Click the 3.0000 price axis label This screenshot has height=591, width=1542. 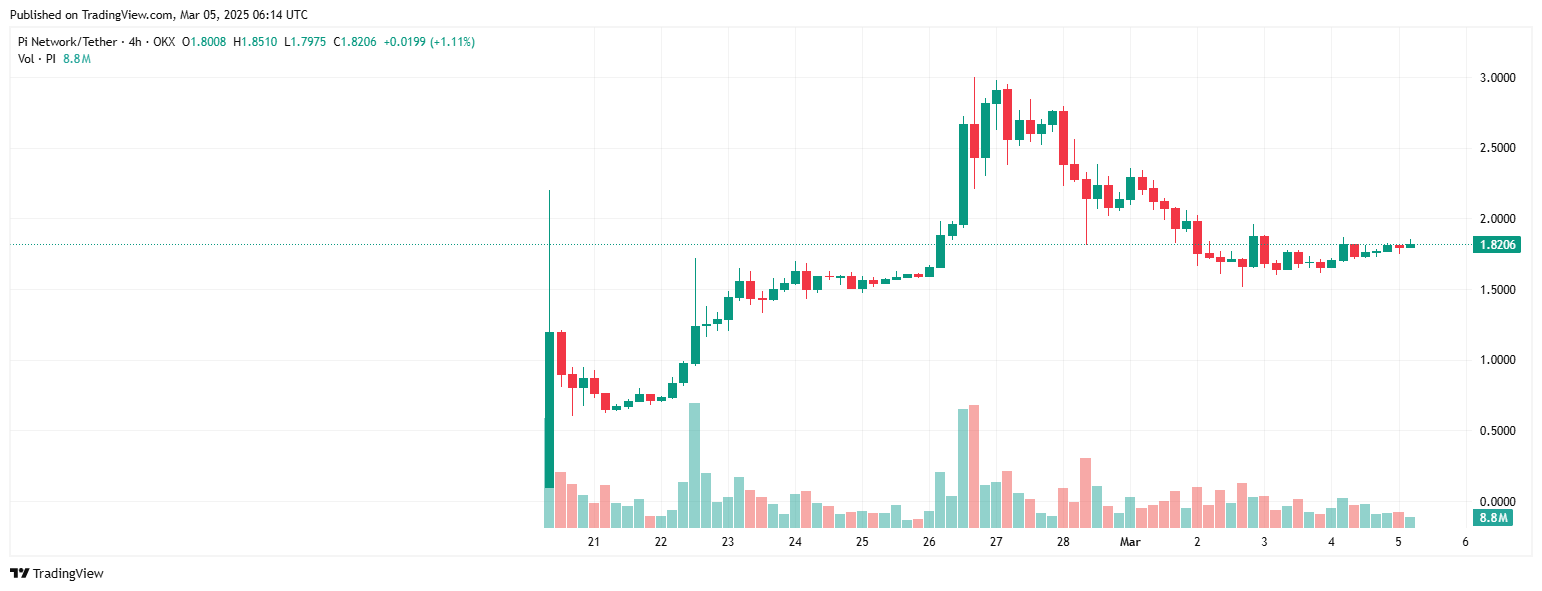point(1497,78)
